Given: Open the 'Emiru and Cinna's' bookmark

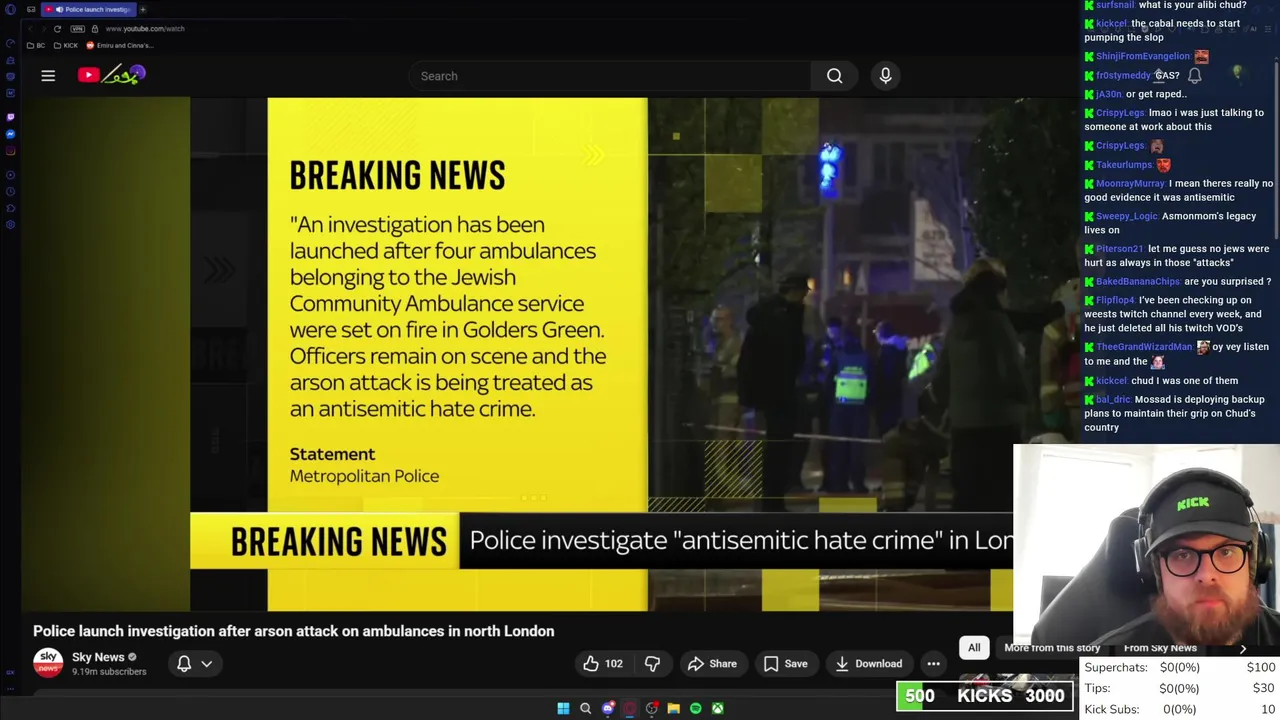Looking at the screenshot, I should click(120, 45).
